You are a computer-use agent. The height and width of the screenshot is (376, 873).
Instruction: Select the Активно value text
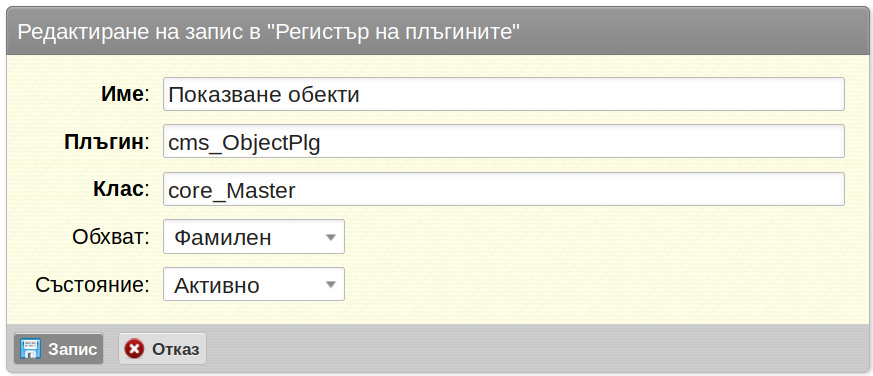(x=217, y=286)
